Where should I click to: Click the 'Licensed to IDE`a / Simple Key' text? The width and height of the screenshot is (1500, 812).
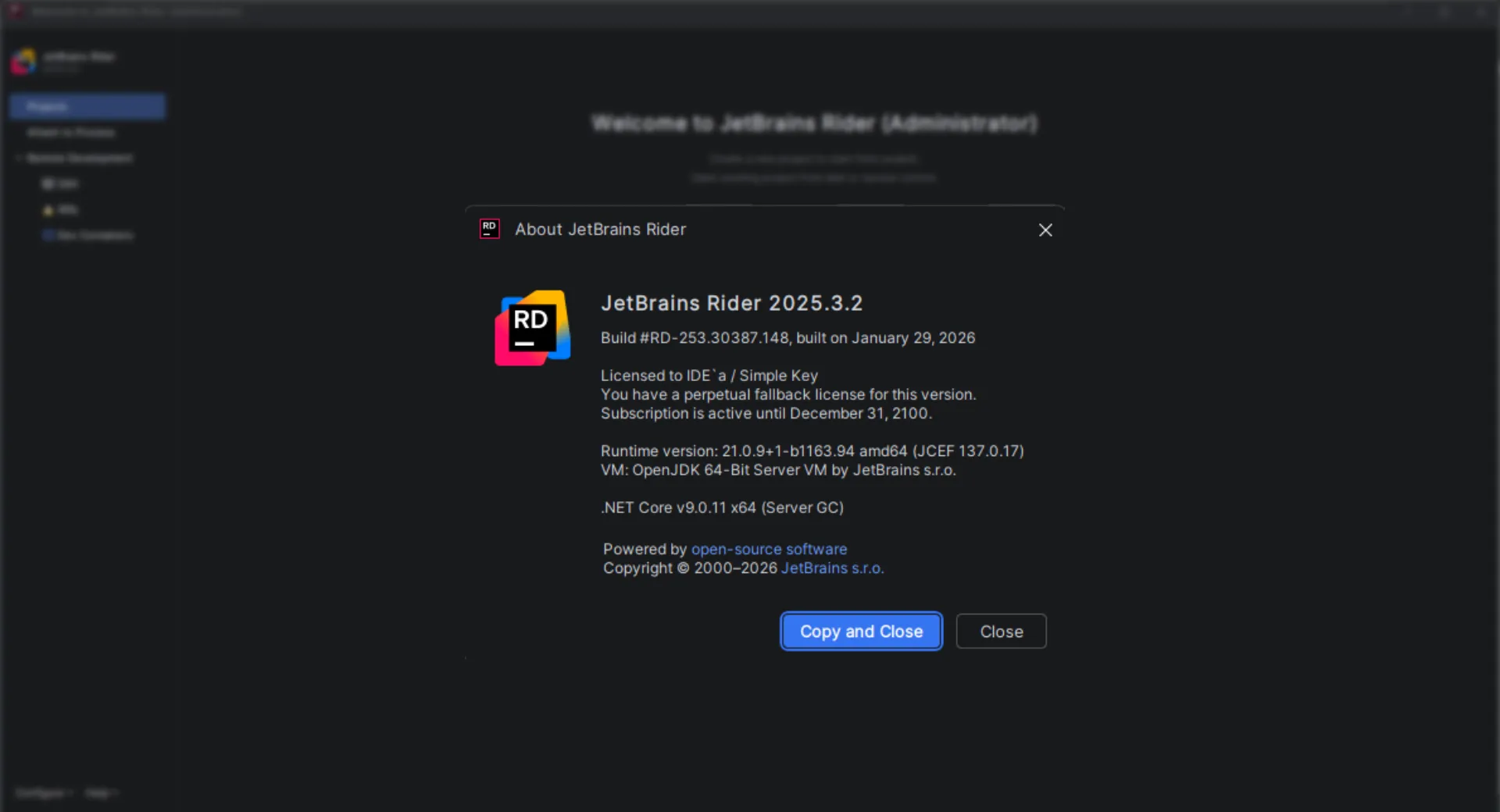click(x=709, y=376)
